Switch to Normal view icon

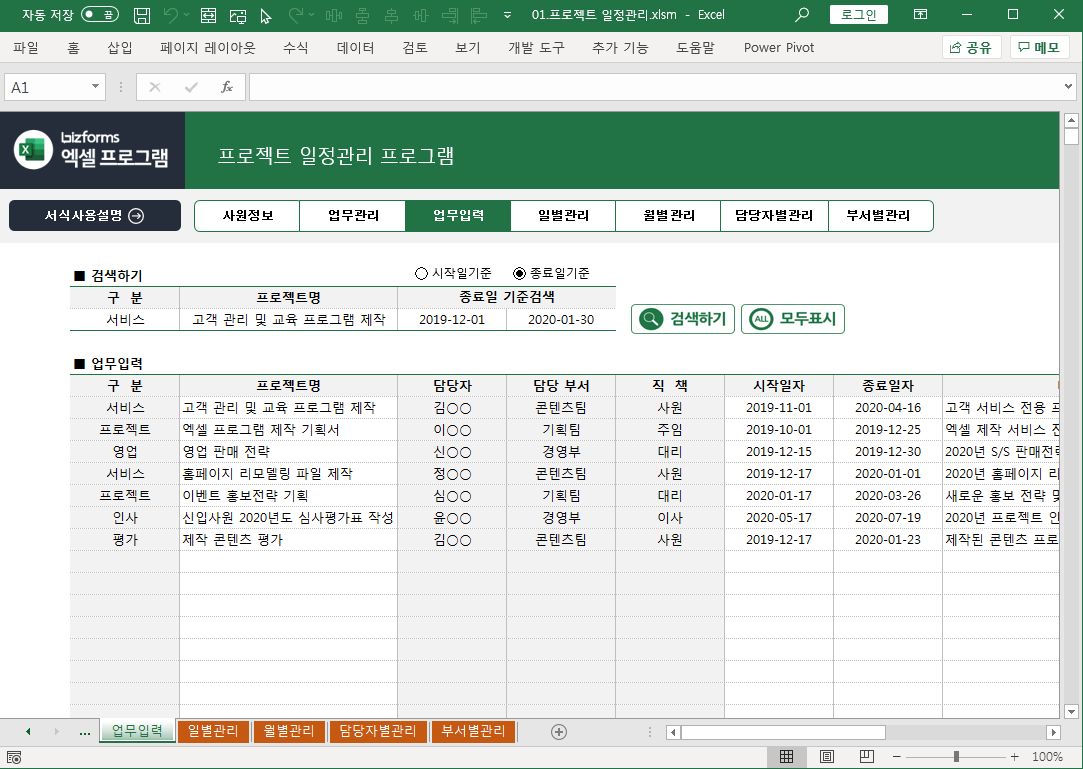pos(786,757)
